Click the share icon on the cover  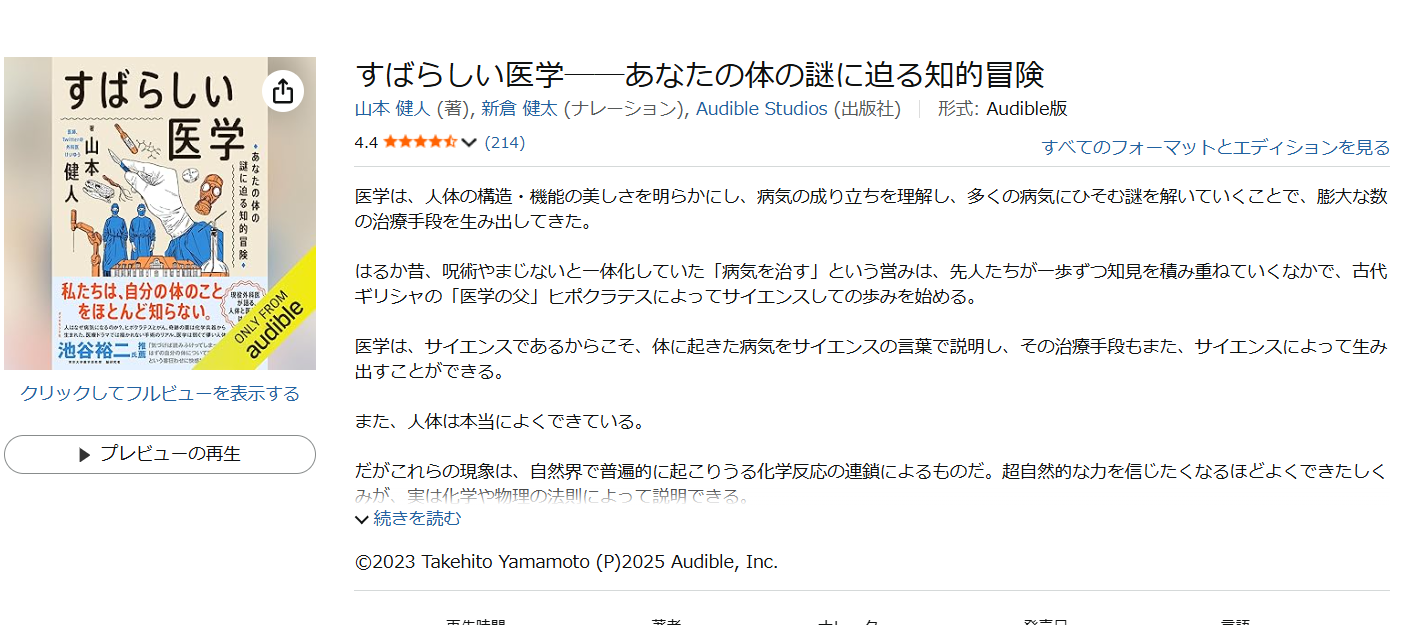click(283, 92)
